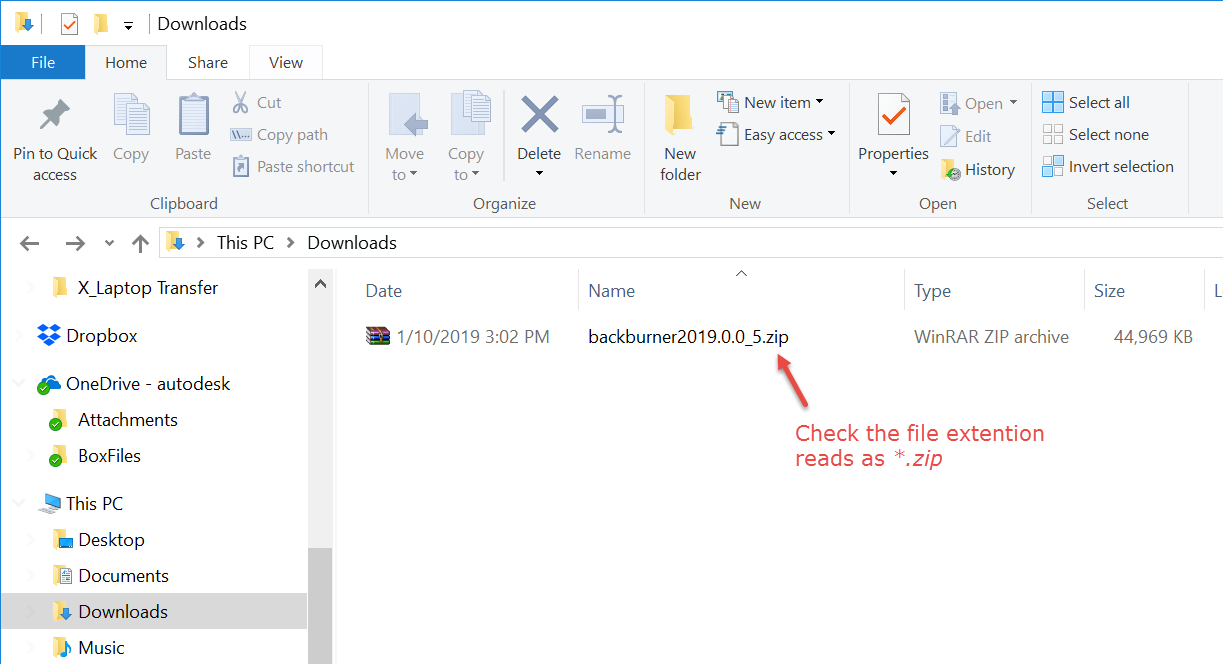This screenshot has width=1223, height=664.
Task: Open the New item dropdown
Action: (771, 102)
